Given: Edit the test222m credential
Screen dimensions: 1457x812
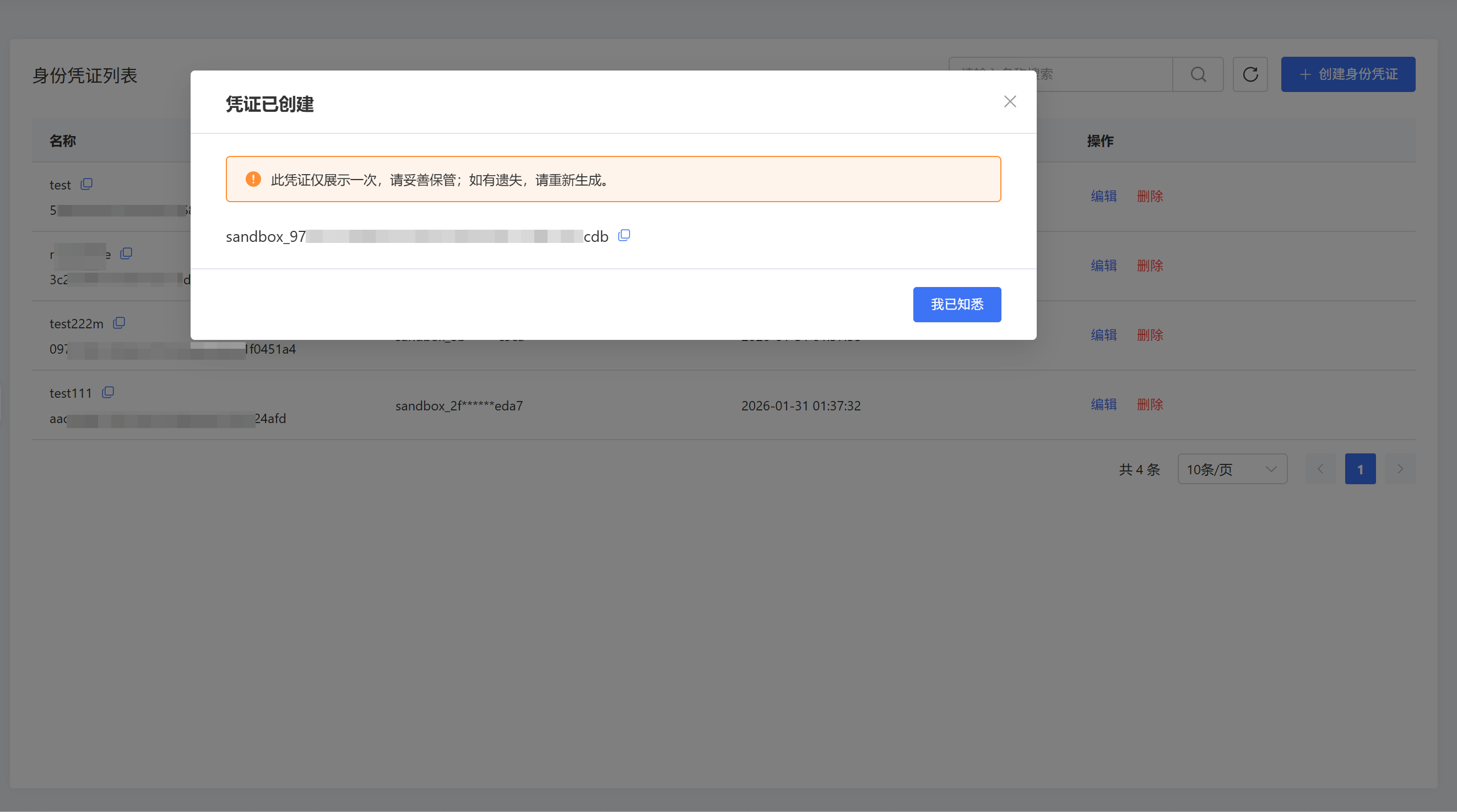Looking at the screenshot, I should [x=1103, y=335].
